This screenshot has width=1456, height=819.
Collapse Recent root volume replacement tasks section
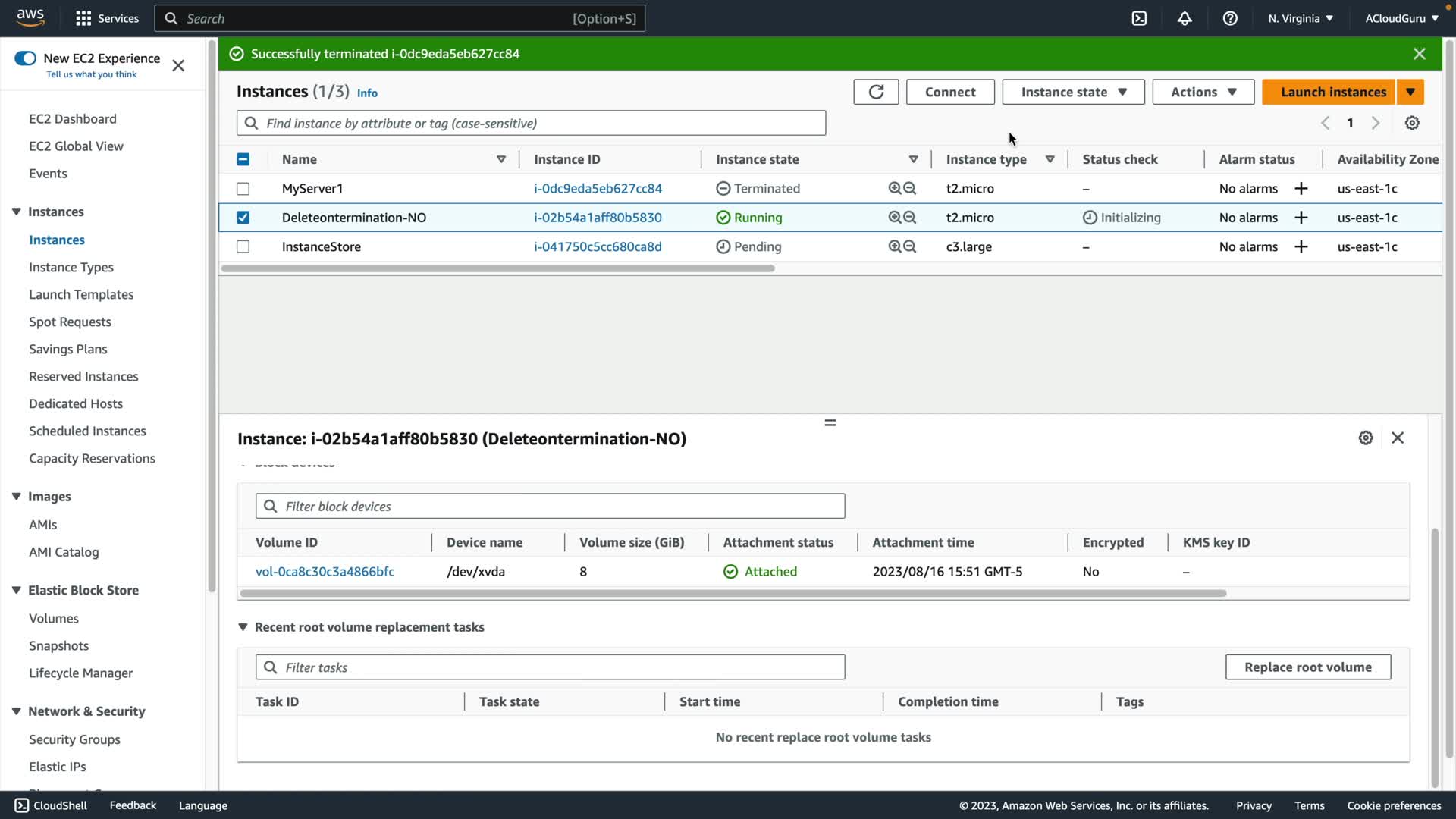(243, 627)
